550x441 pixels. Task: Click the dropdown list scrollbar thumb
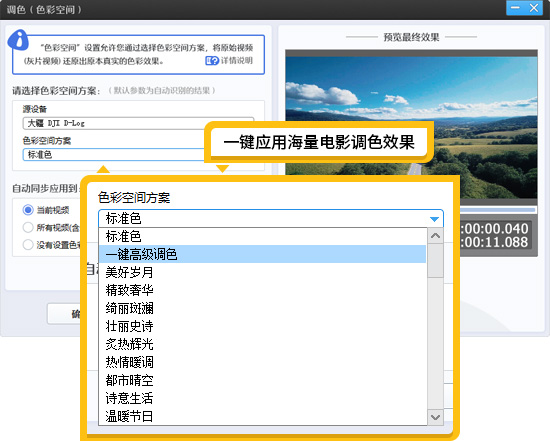pos(435,261)
